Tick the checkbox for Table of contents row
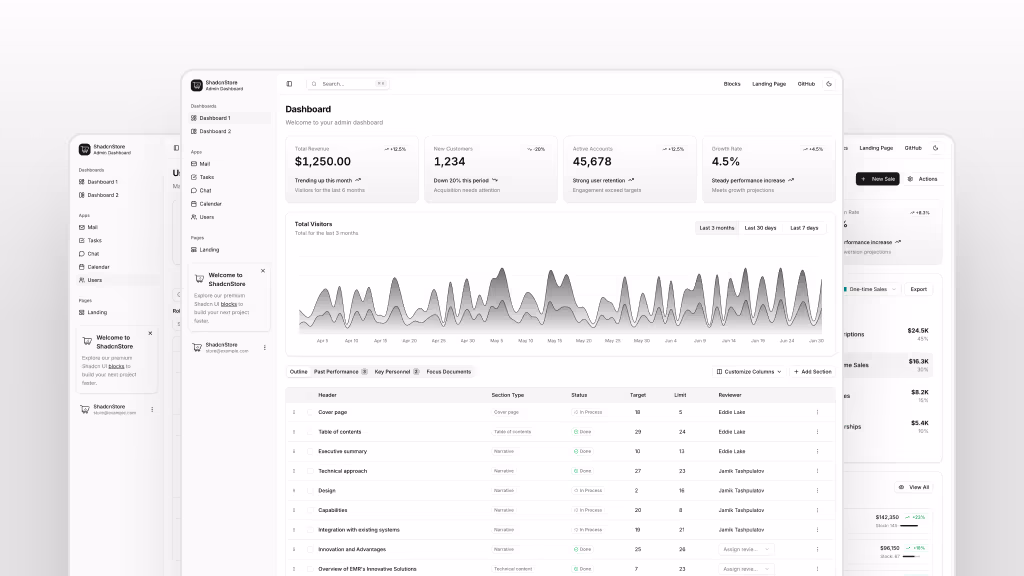 (x=310, y=432)
